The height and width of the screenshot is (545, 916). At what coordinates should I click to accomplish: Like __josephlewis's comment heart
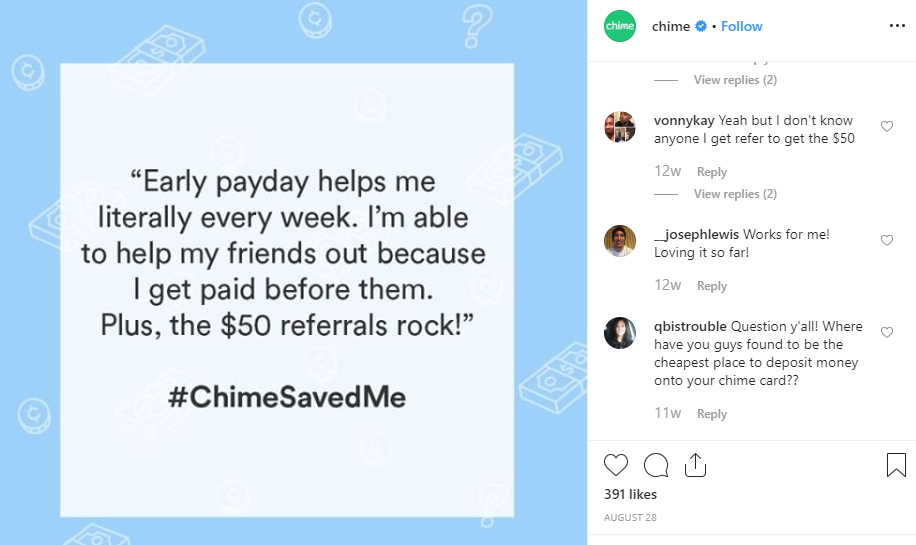pos(887,240)
